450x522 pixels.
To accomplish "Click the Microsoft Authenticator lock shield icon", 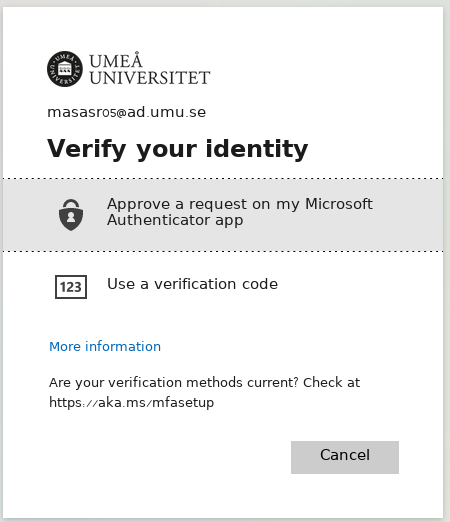I will point(71,215).
